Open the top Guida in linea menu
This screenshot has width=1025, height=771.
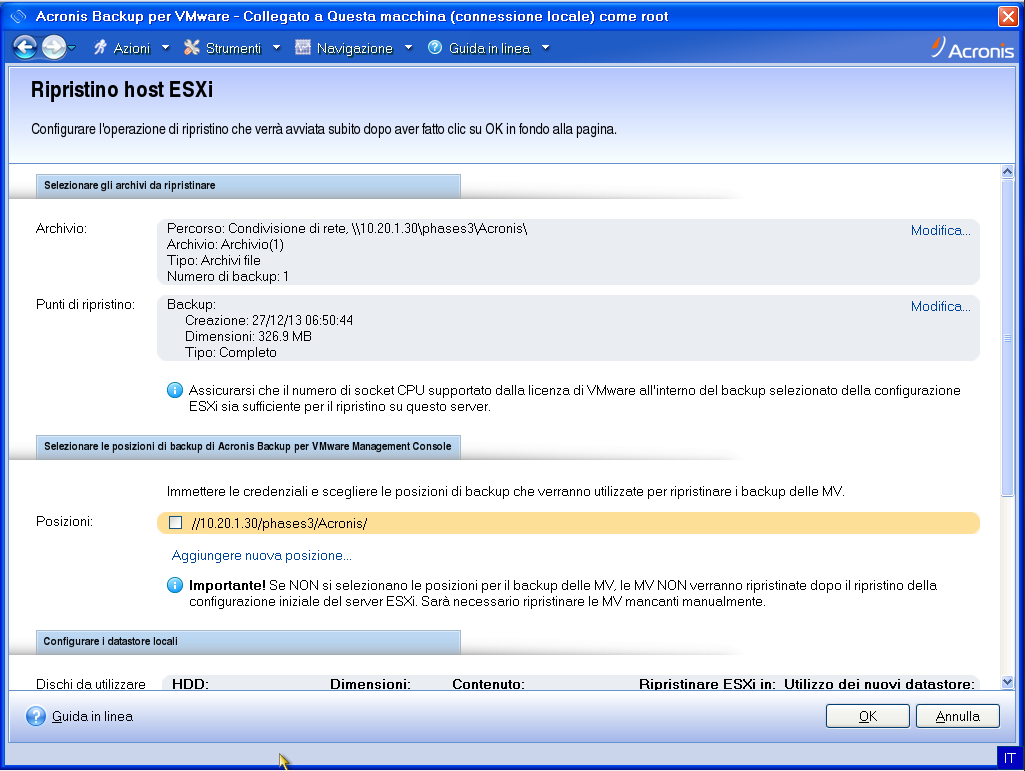pos(489,48)
